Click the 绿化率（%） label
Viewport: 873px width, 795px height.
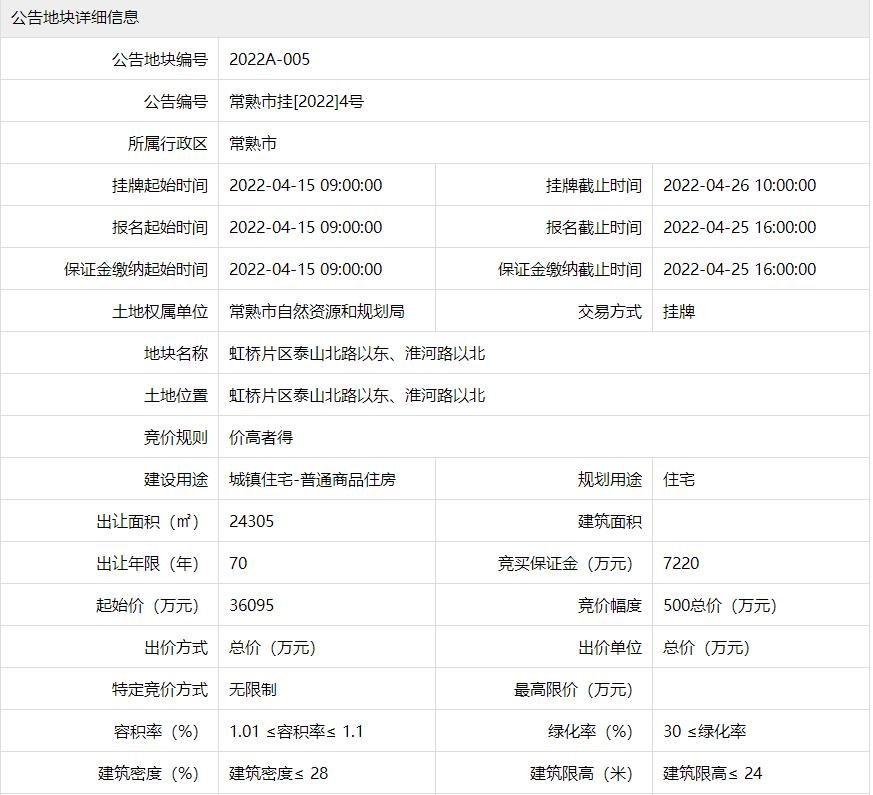(590, 732)
